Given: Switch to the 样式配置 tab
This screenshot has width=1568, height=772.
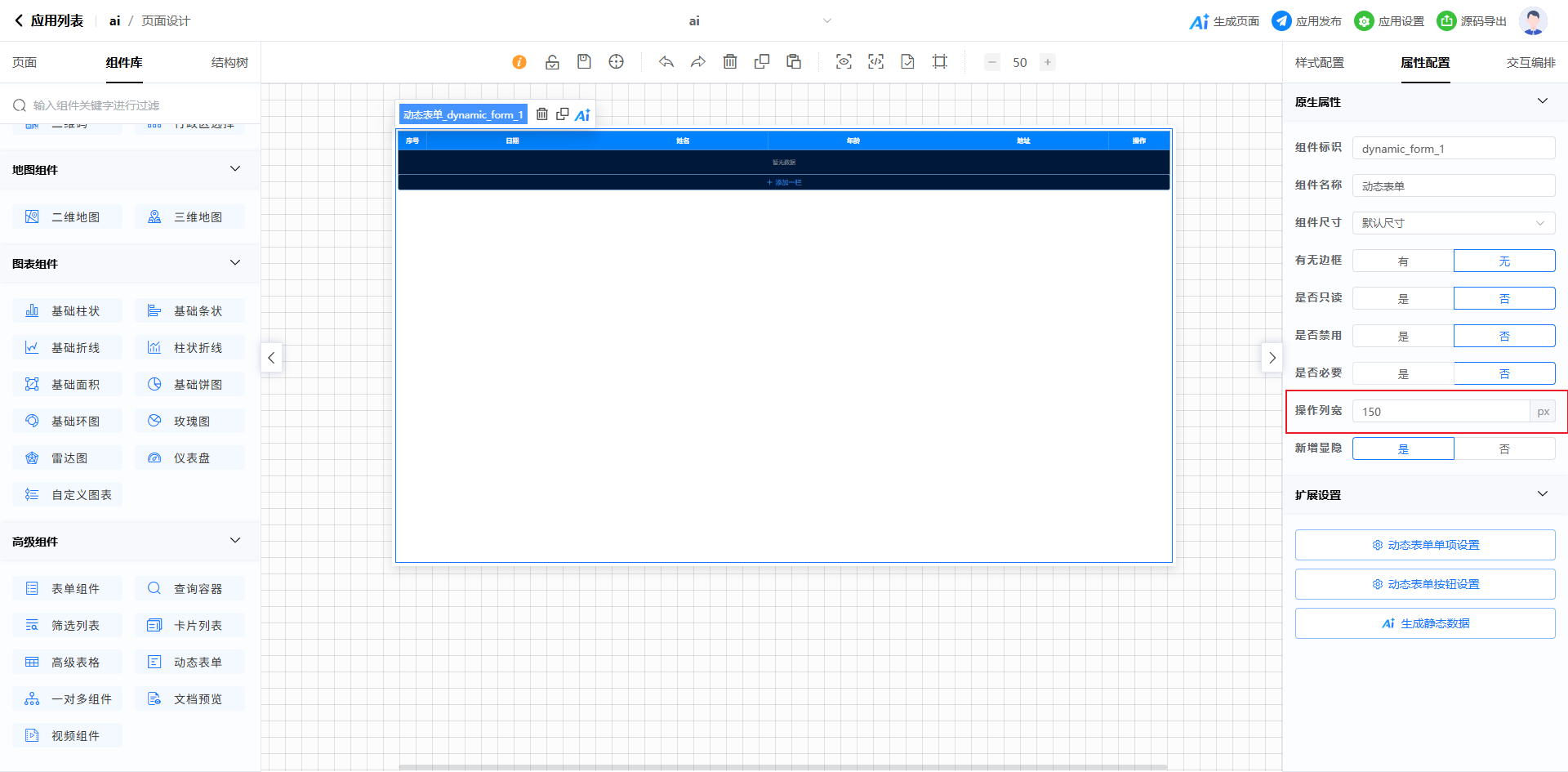Looking at the screenshot, I should (x=1319, y=63).
